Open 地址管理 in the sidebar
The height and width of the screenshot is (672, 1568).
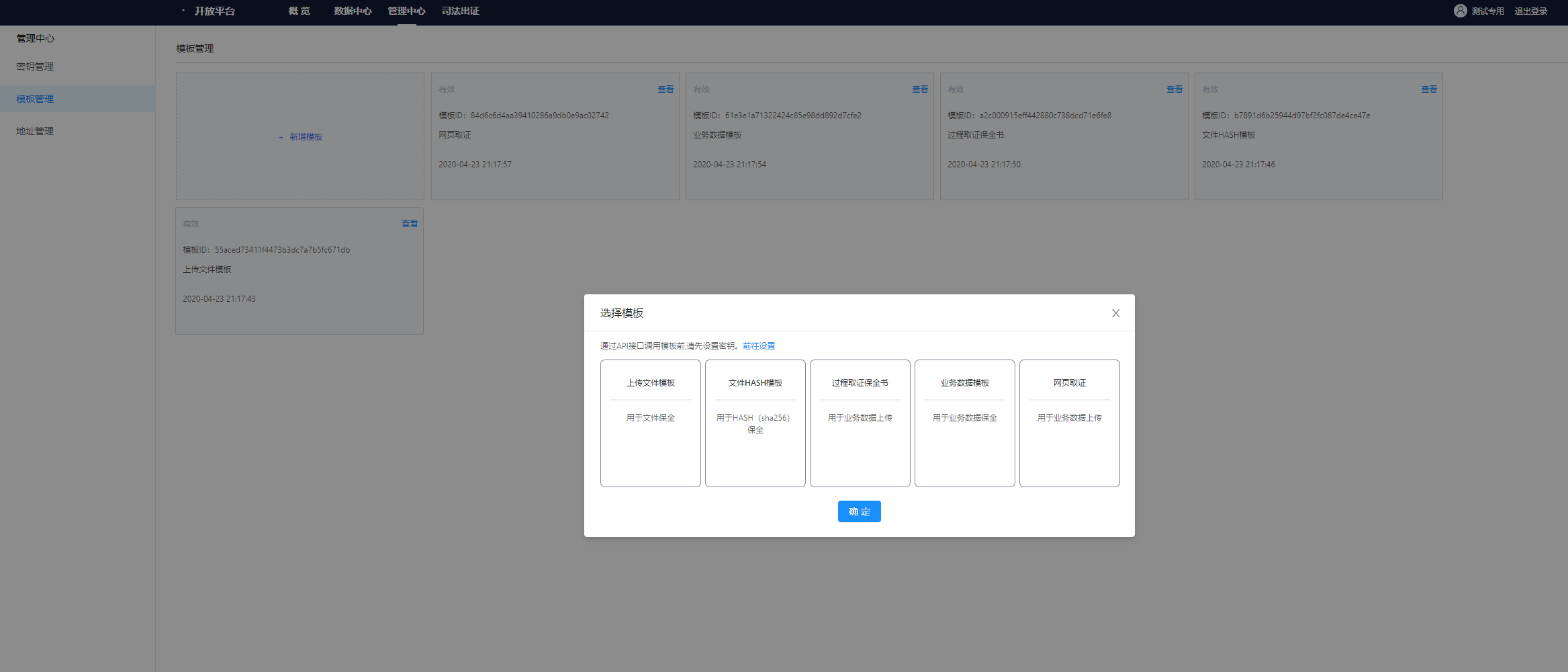pos(35,131)
